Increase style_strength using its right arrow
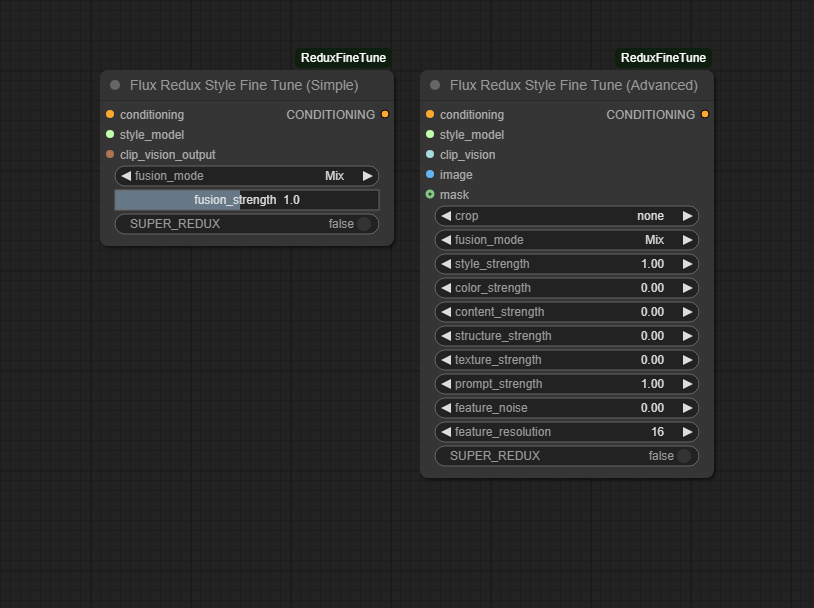 click(x=687, y=264)
